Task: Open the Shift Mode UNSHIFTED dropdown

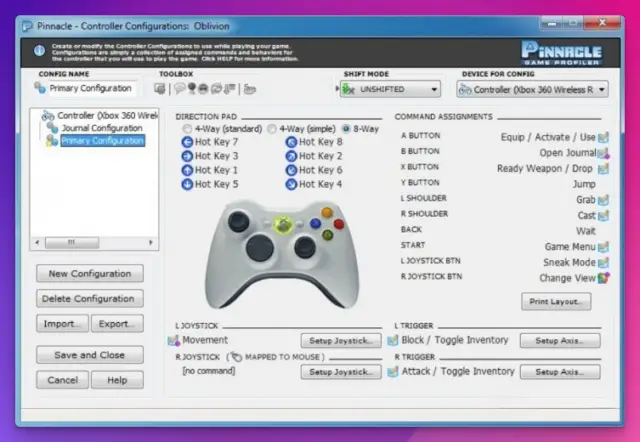Action: click(390, 89)
